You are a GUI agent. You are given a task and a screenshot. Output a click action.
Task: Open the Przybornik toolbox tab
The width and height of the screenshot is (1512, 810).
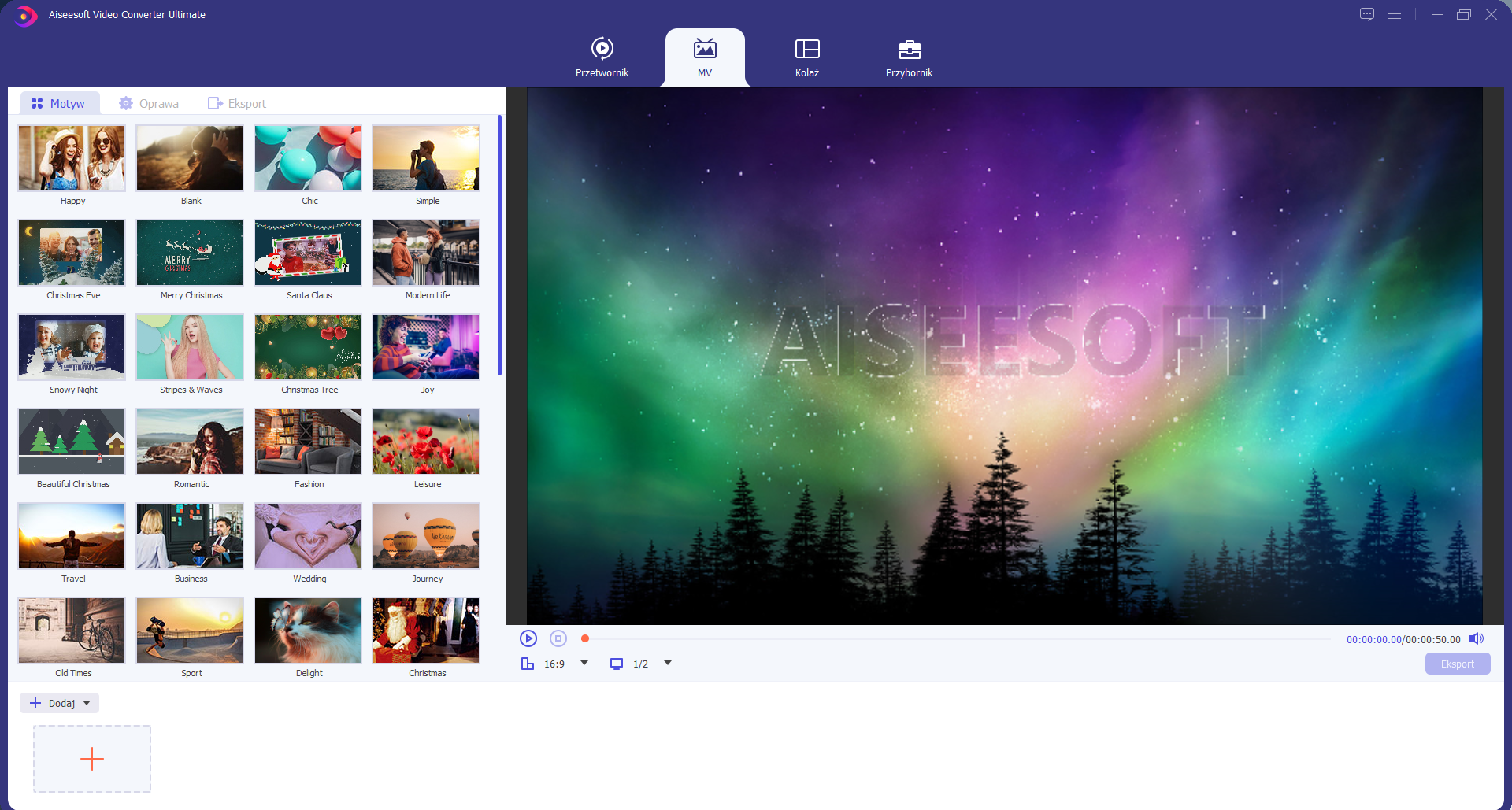click(x=909, y=57)
